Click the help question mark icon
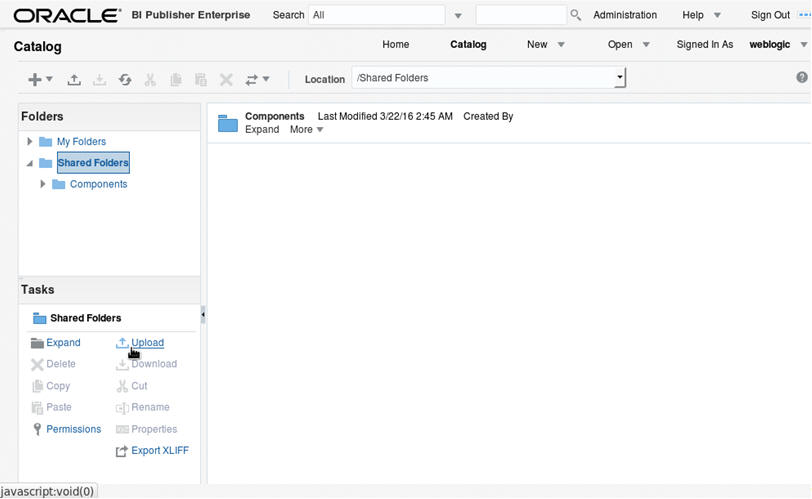Viewport: 812px width, 499px height. [x=802, y=77]
